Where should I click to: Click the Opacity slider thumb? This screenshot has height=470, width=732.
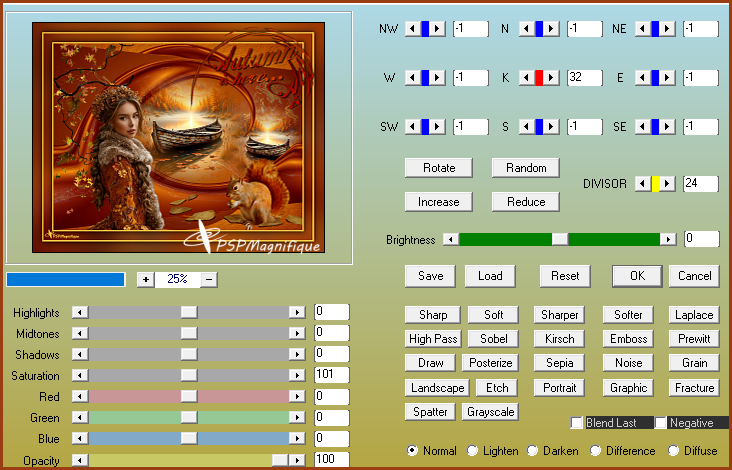[280, 460]
